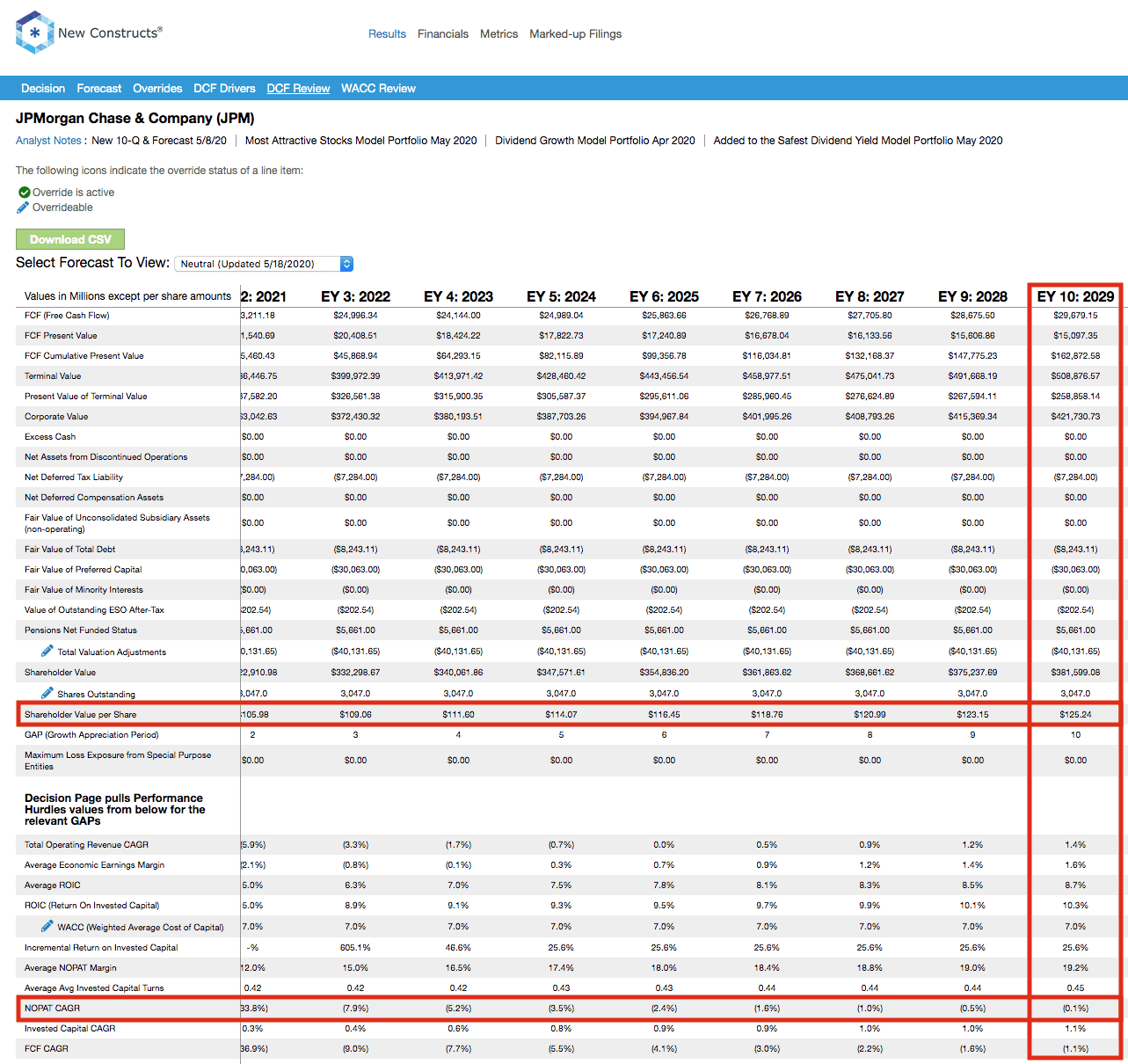Click the 'Invested Capital CAGR' row label
This screenshot has height=1064, width=1128.
click(x=70, y=1029)
